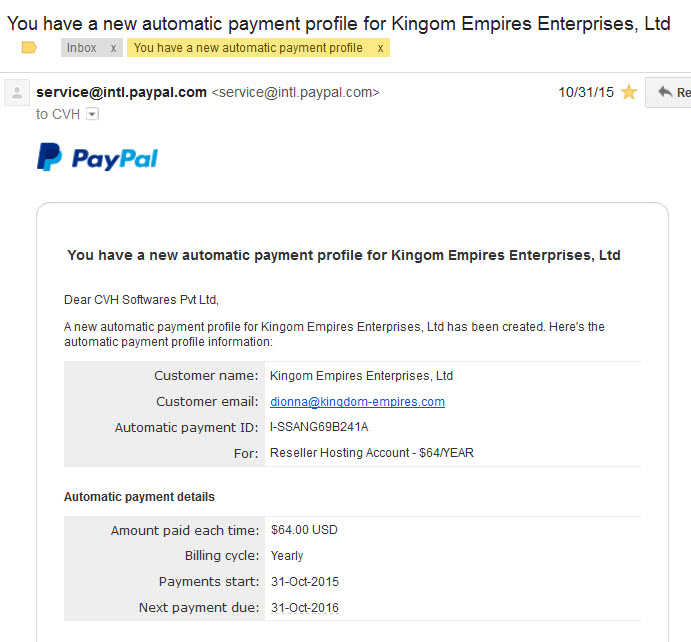Select the automatic payment ID I-SSANG69B241A
This screenshot has width=691, height=642.
(319, 427)
